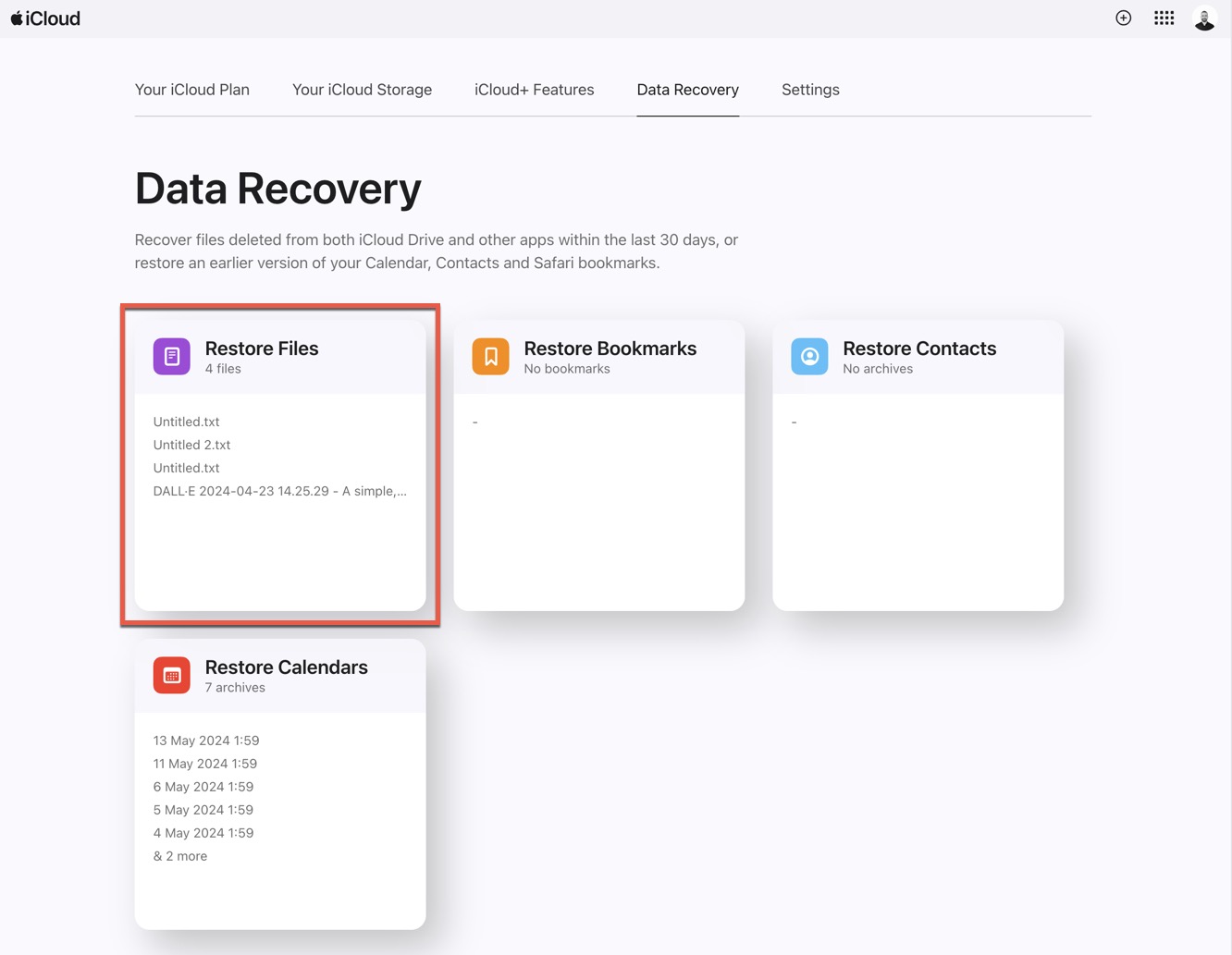Click the 13 May 2024 1:59 archive
The image size is (1232, 955).
(206, 741)
